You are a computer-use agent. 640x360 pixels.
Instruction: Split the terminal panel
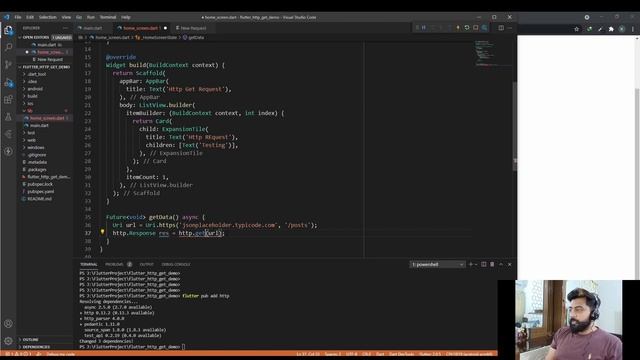coord(484,264)
